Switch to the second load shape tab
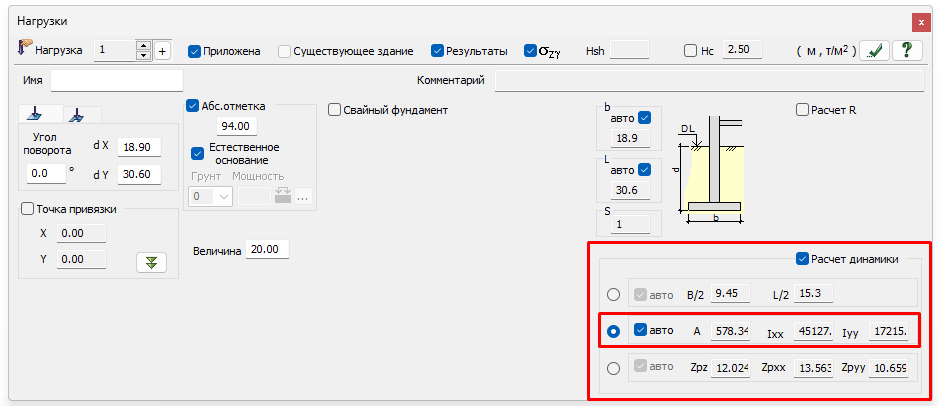The image size is (940, 406). coord(82,115)
